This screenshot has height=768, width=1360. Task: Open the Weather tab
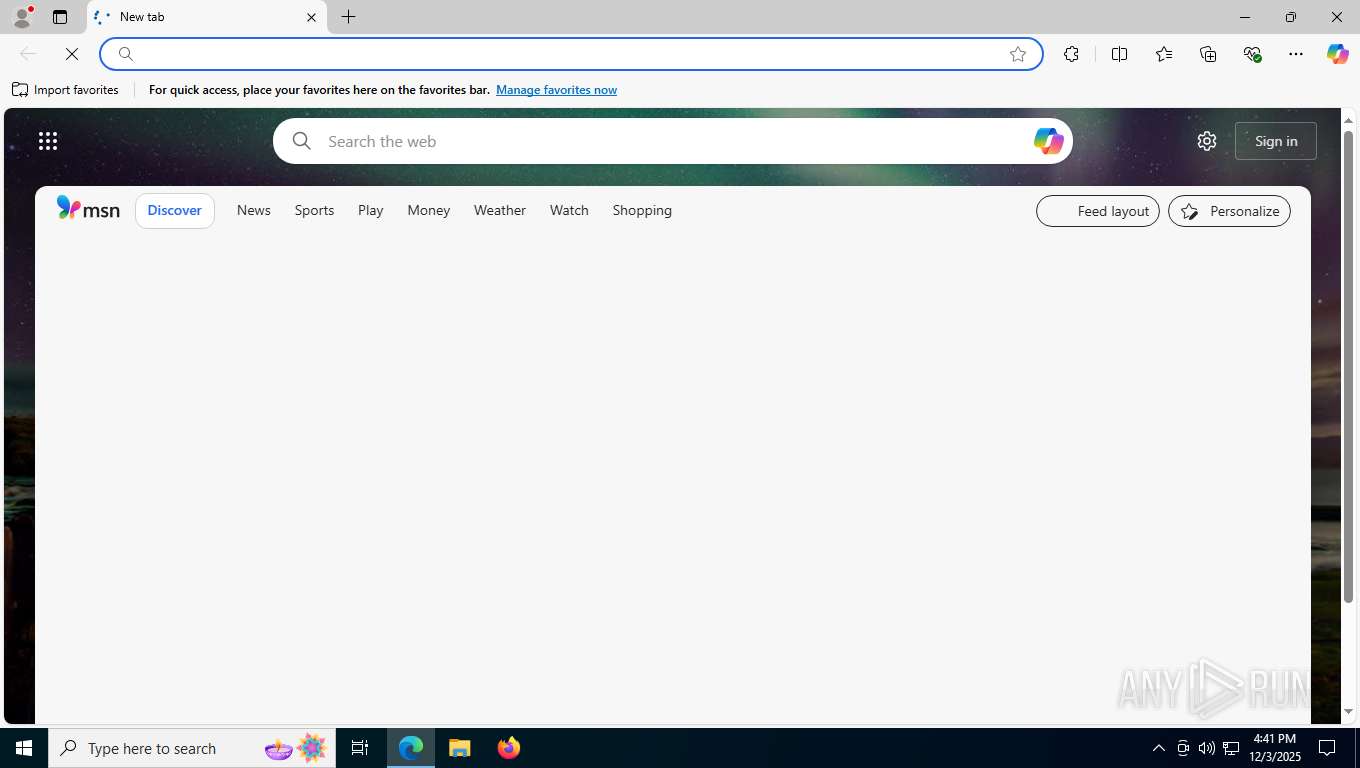point(499,210)
